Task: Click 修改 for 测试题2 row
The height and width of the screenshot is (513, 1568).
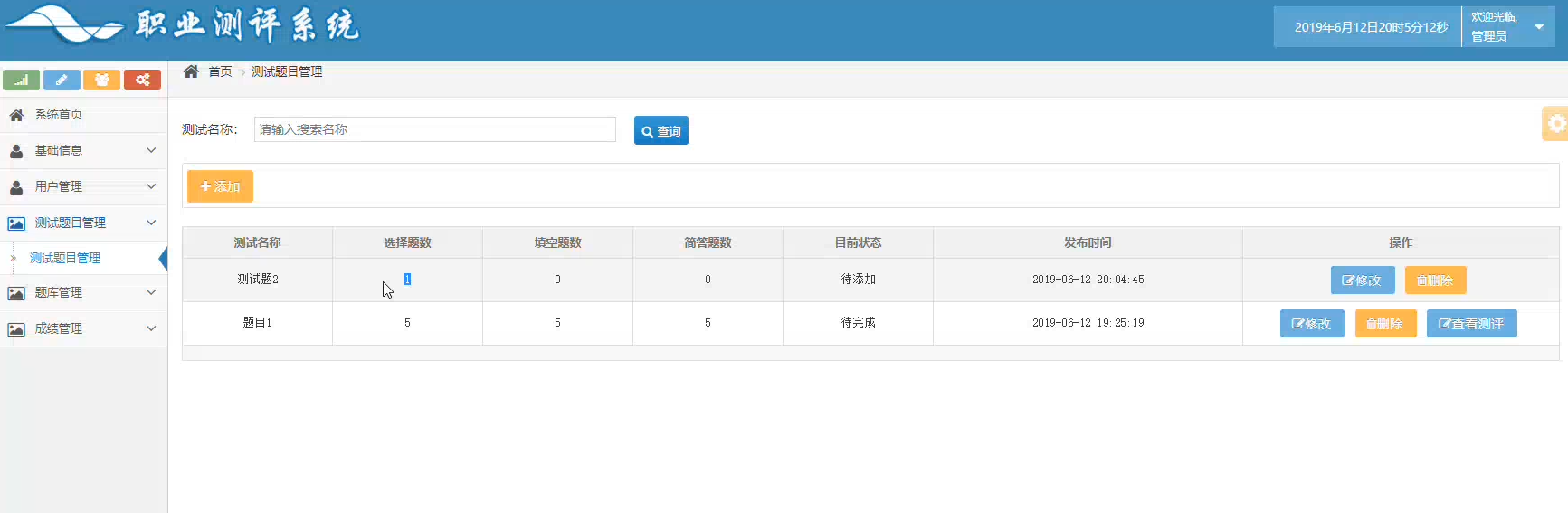Action: pos(1363,280)
